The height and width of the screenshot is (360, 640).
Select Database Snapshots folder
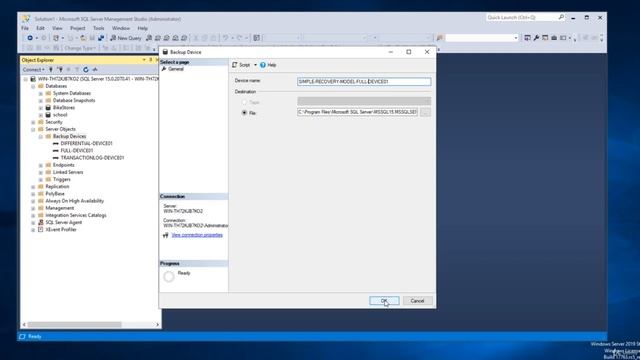tap(74, 100)
